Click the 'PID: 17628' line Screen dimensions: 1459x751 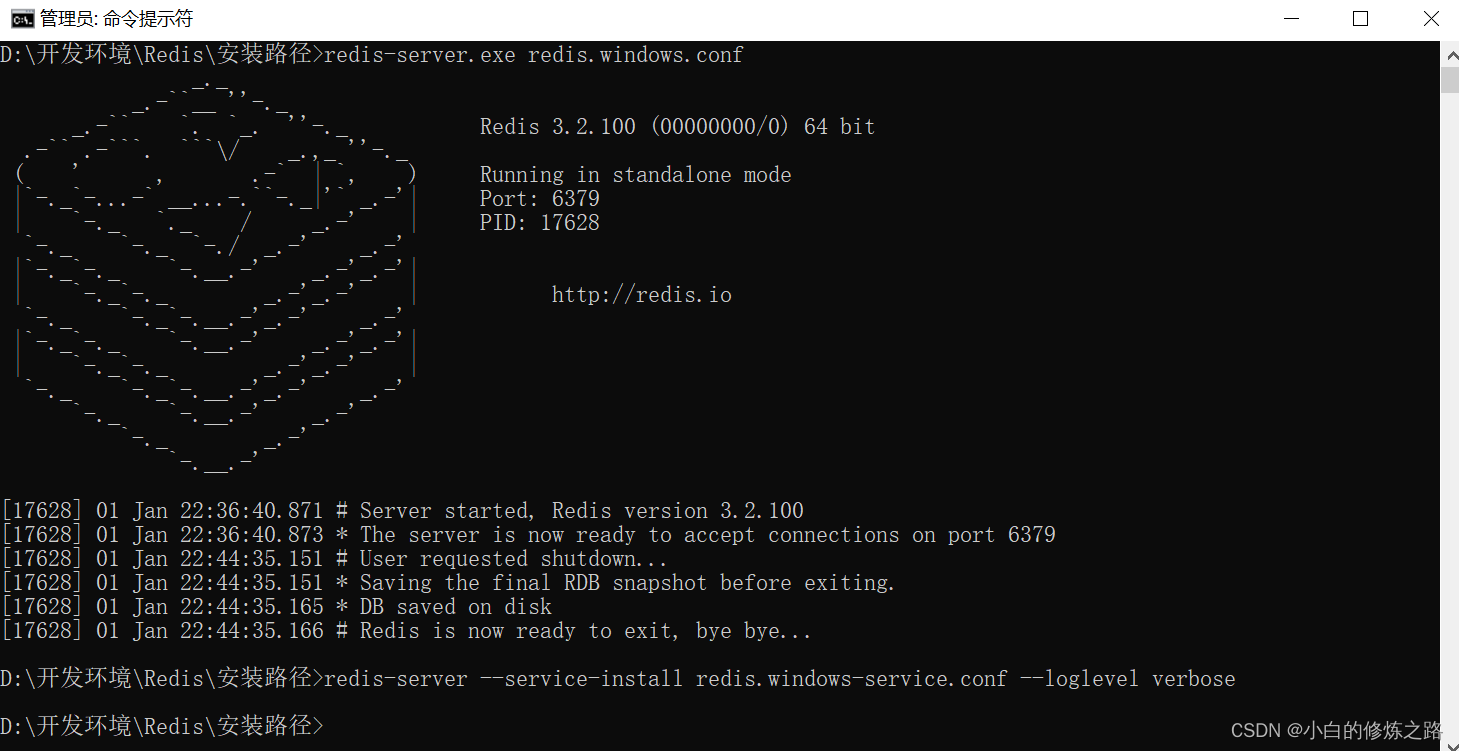click(539, 223)
